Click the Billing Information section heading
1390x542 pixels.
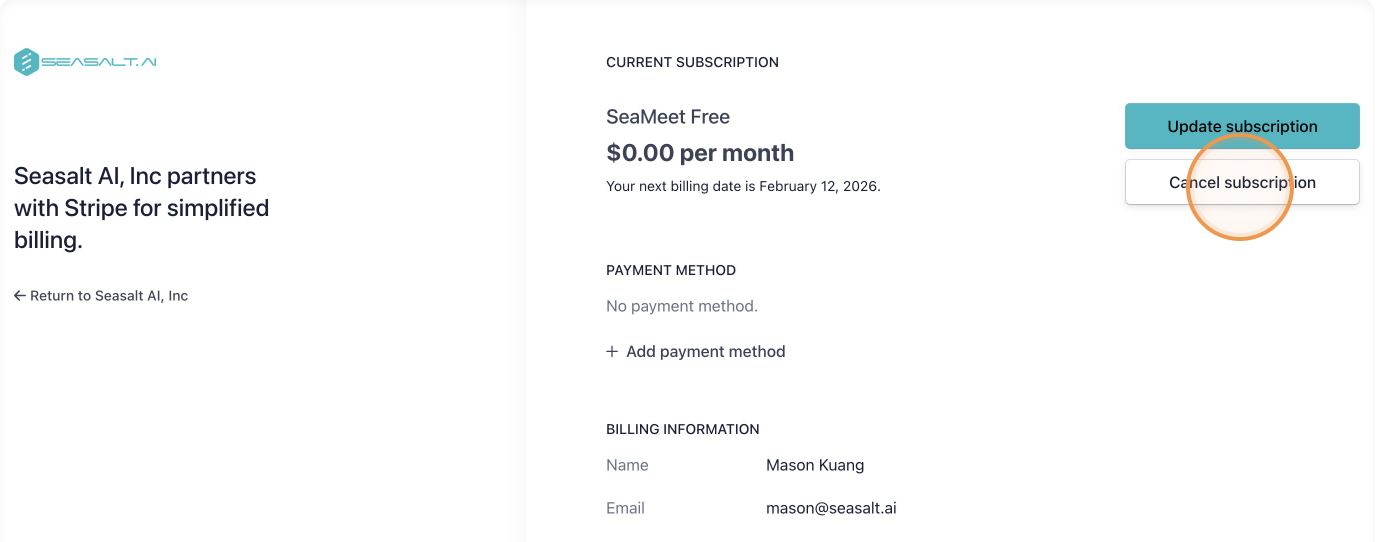(683, 429)
